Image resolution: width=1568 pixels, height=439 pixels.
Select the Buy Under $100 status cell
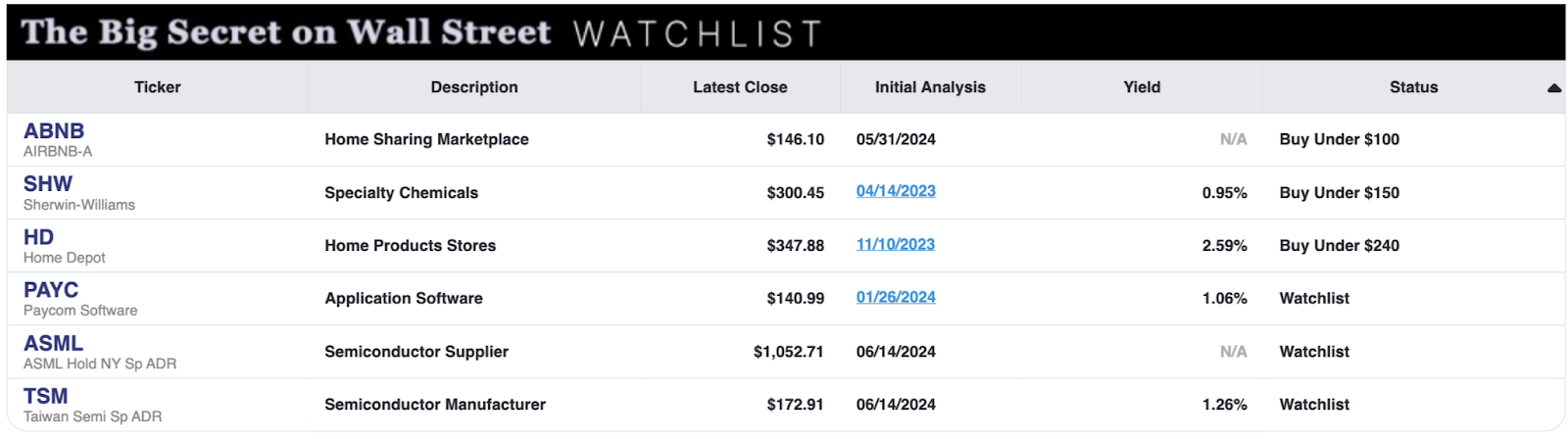tap(1340, 139)
